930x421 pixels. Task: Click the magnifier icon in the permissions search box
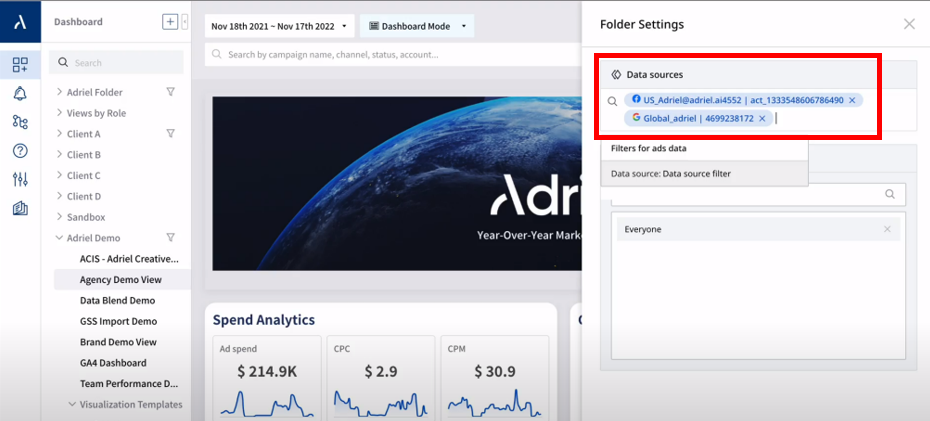point(890,194)
